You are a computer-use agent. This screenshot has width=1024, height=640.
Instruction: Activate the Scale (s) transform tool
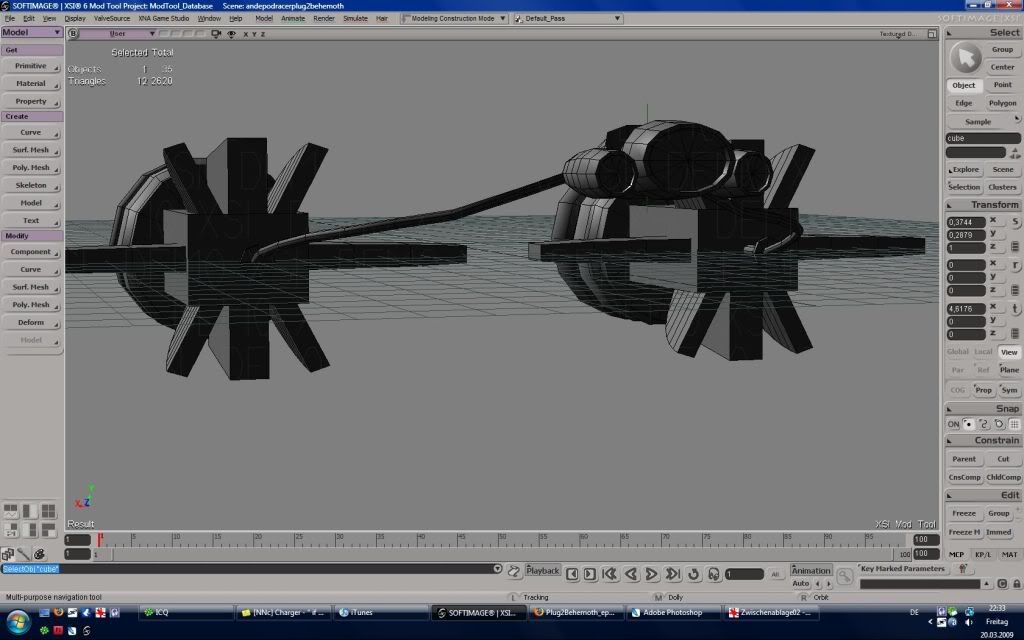point(1016,222)
